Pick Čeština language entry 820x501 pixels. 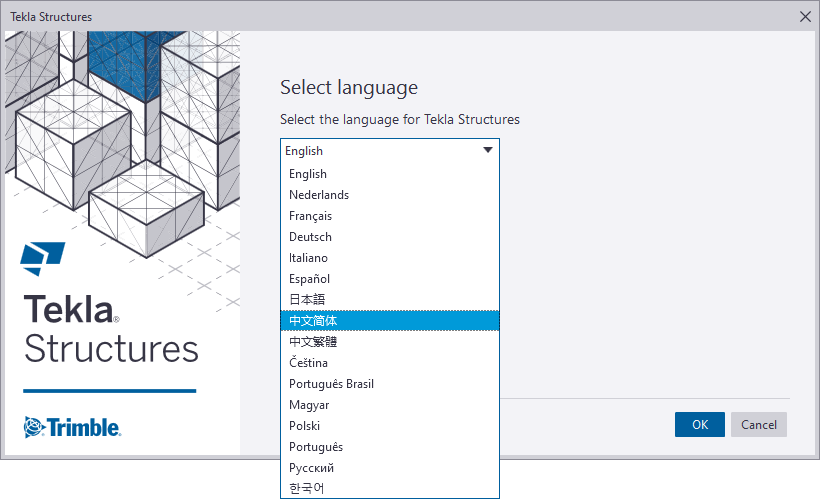tap(390, 362)
